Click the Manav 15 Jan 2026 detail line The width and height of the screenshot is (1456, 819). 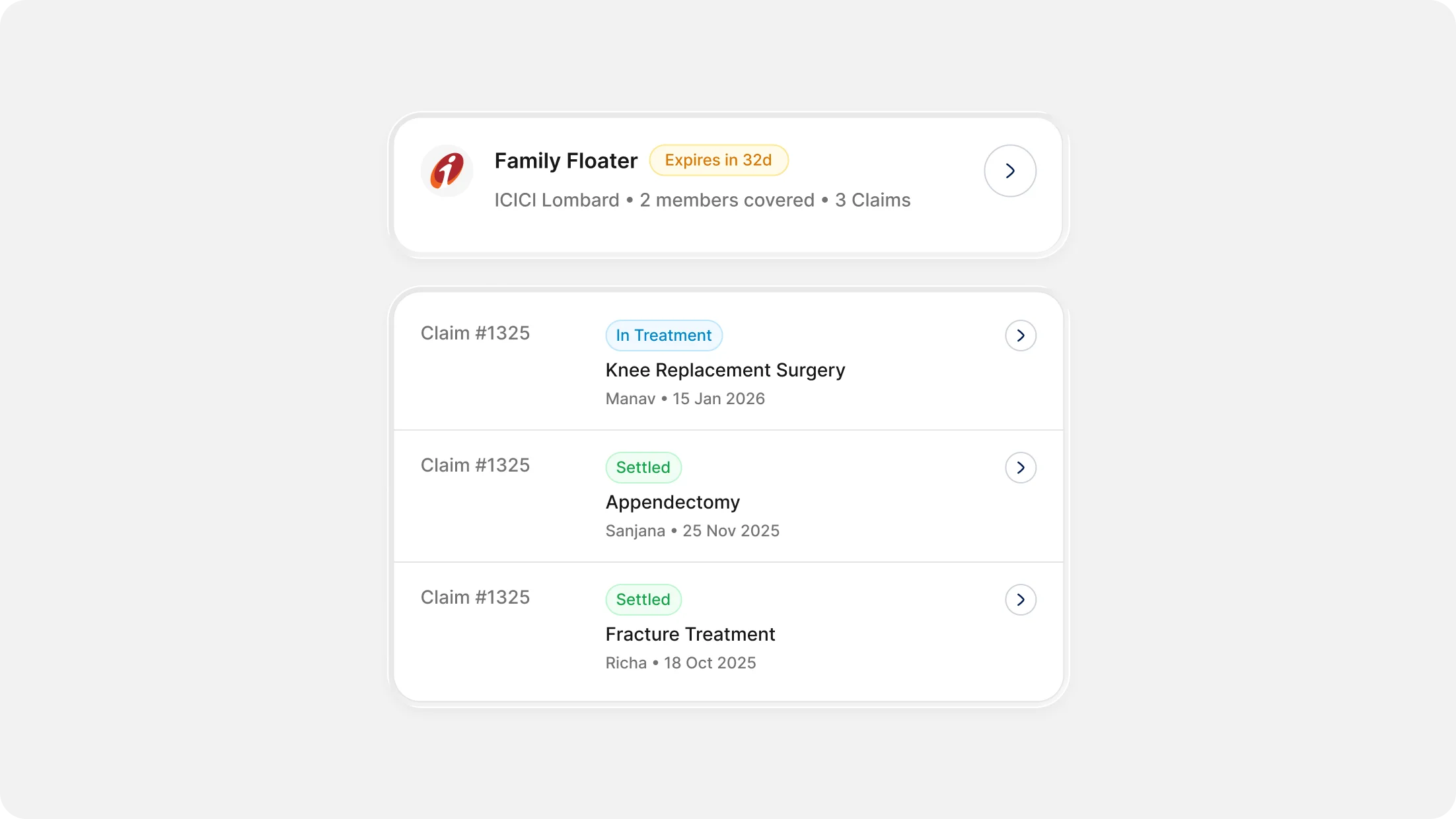click(684, 398)
